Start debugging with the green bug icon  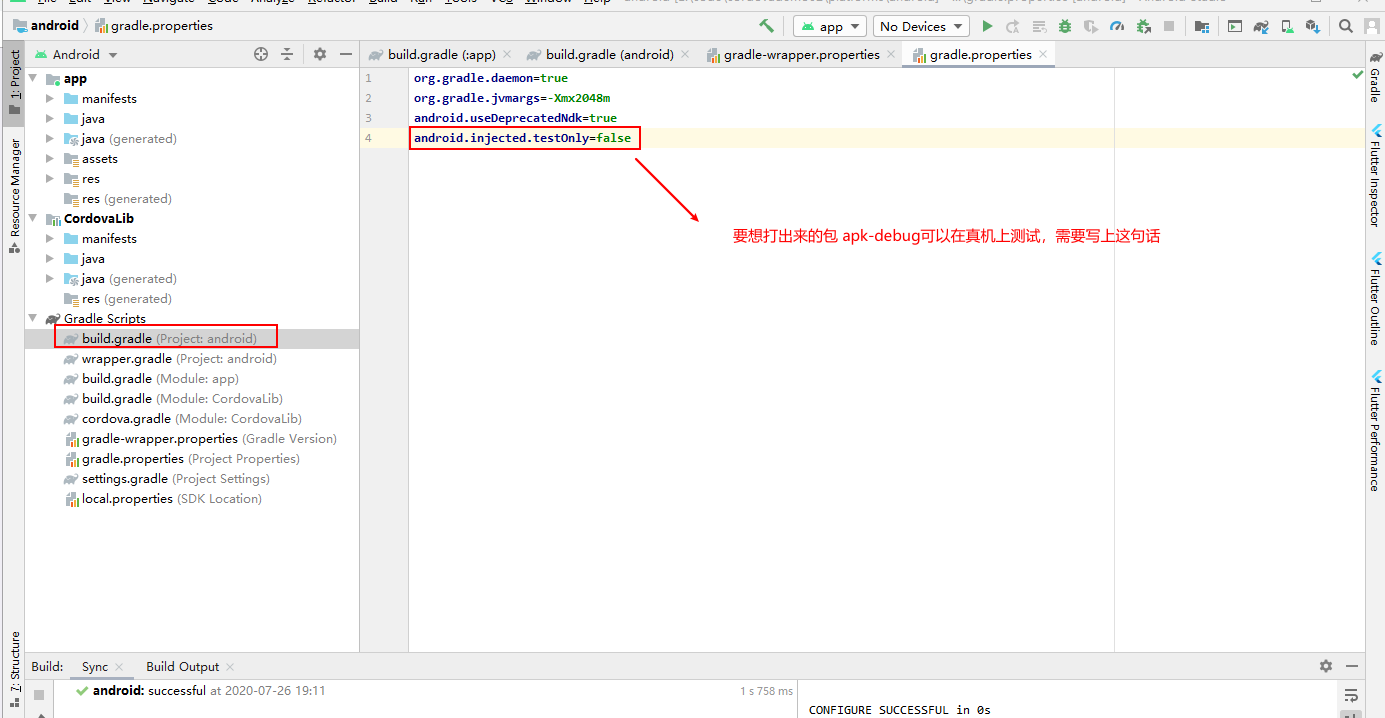pos(1065,26)
